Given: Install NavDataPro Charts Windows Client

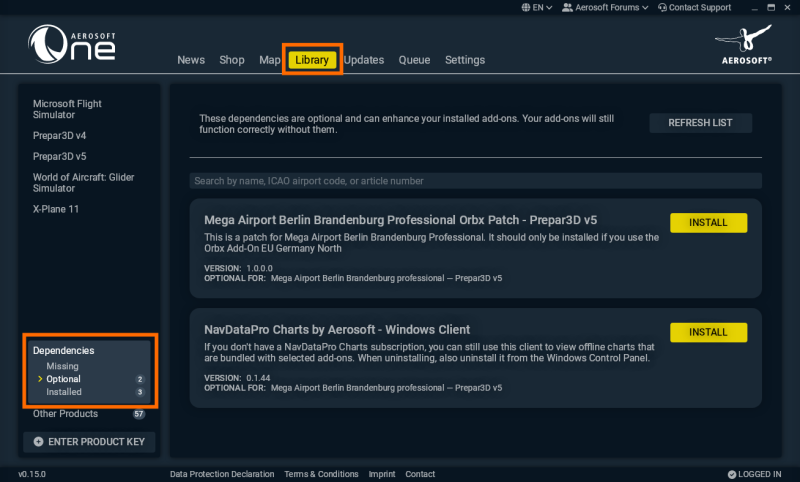Looking at the screenshot, I should tap(708, 332).
